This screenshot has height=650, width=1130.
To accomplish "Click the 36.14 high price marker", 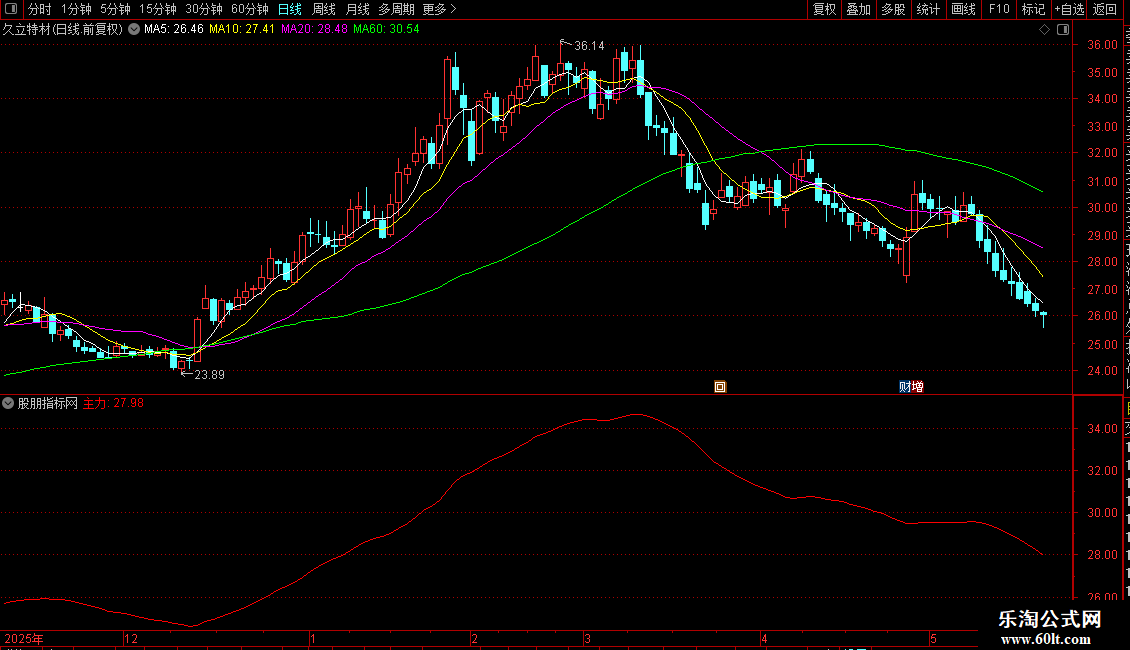I will click(589, 46).
